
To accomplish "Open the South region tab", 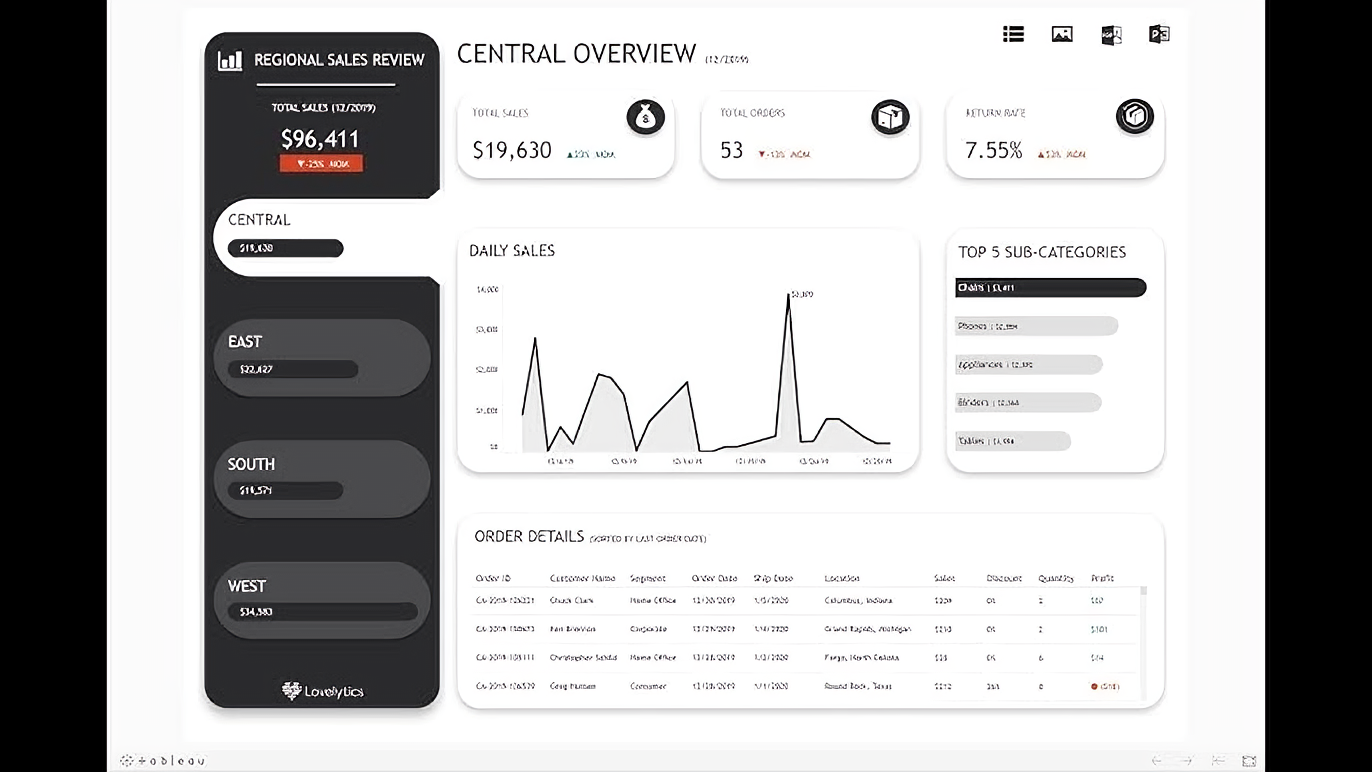I will (x=322, y=479).
